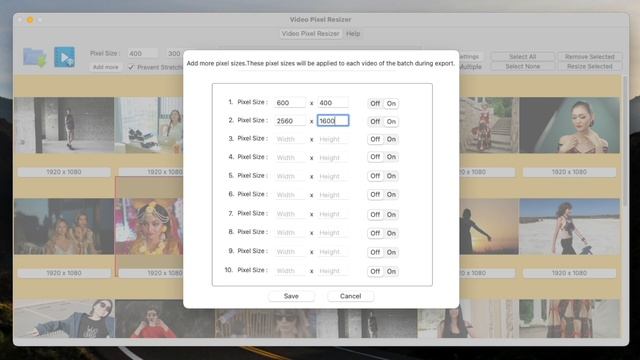This screenshot has height=360, width=640.
Task: Open the Help menu
Action: [353, 33]
